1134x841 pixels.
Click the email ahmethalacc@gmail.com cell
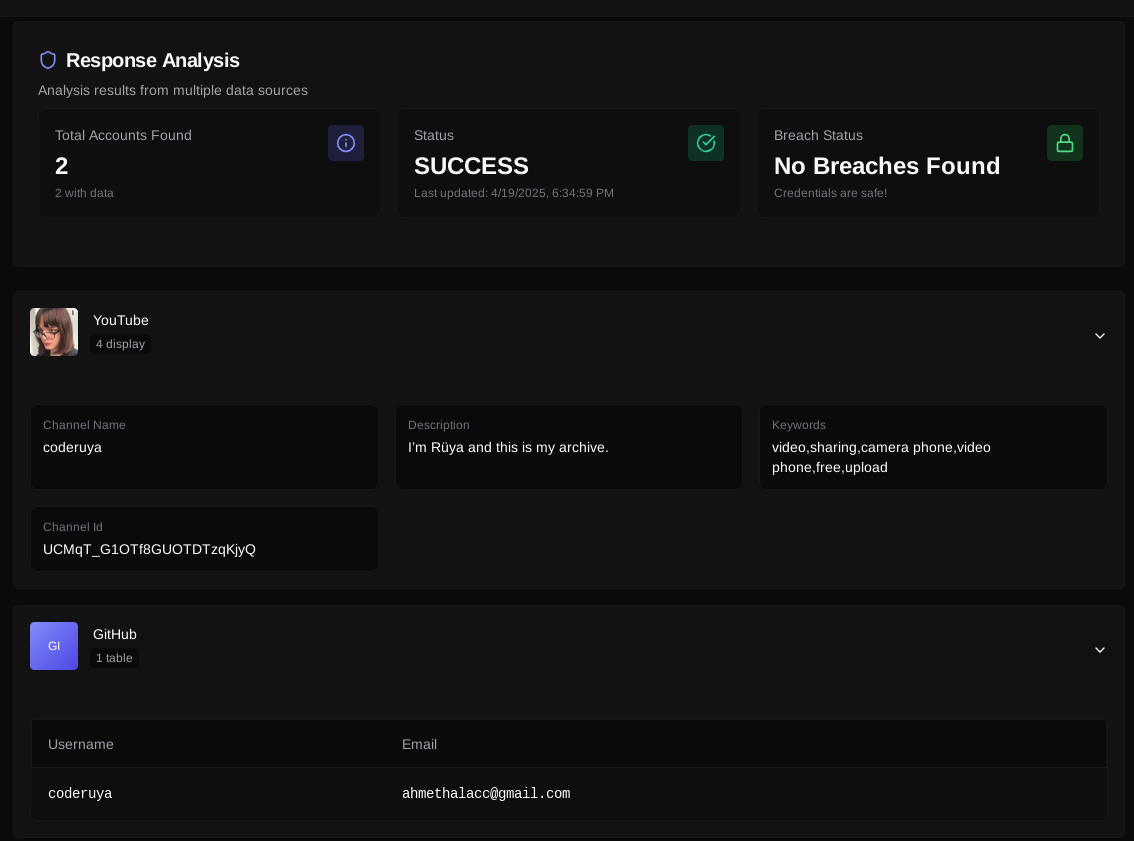tap(486, 793)
